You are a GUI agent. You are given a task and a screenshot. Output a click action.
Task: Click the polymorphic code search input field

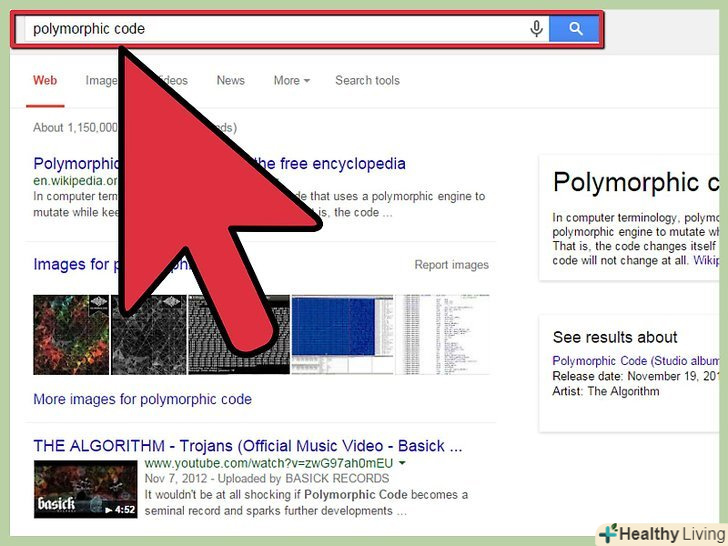point(274,29)
